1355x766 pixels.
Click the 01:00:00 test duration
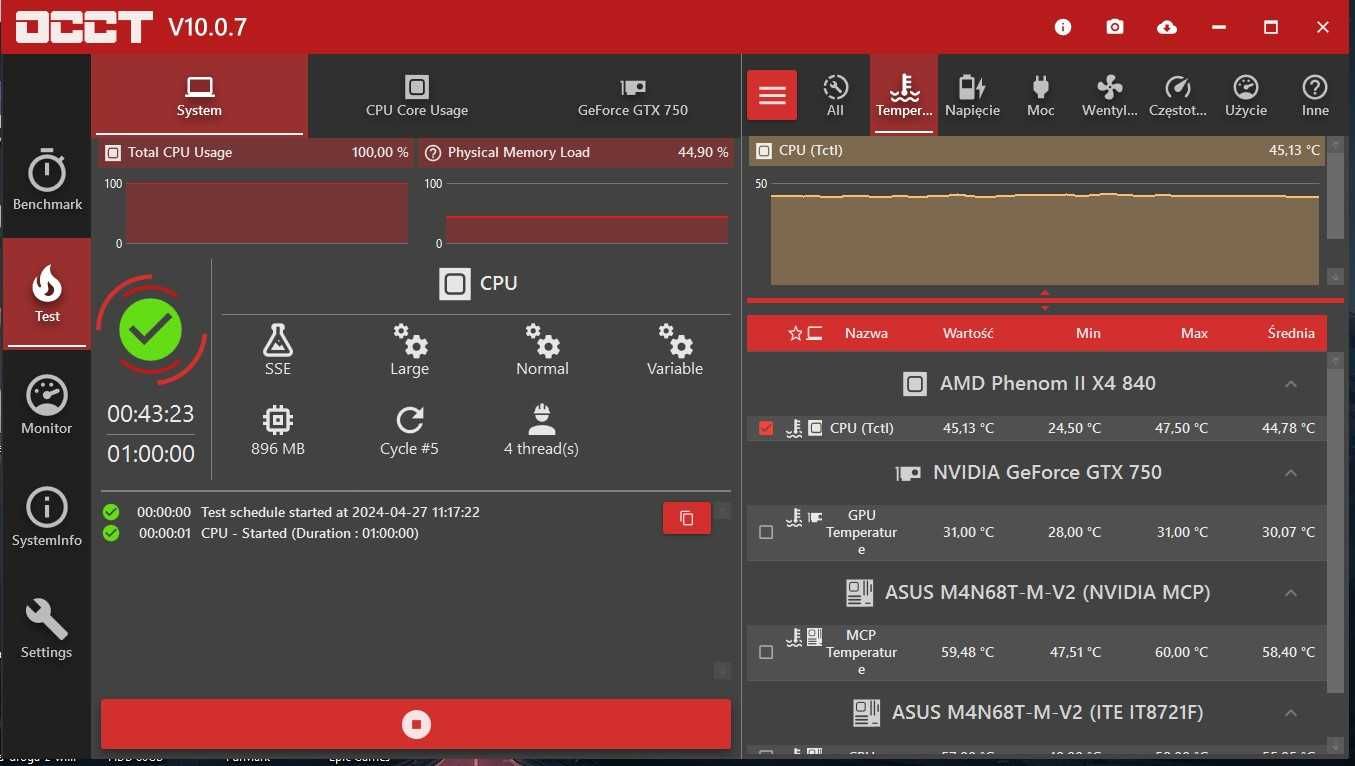click(151, 454)
